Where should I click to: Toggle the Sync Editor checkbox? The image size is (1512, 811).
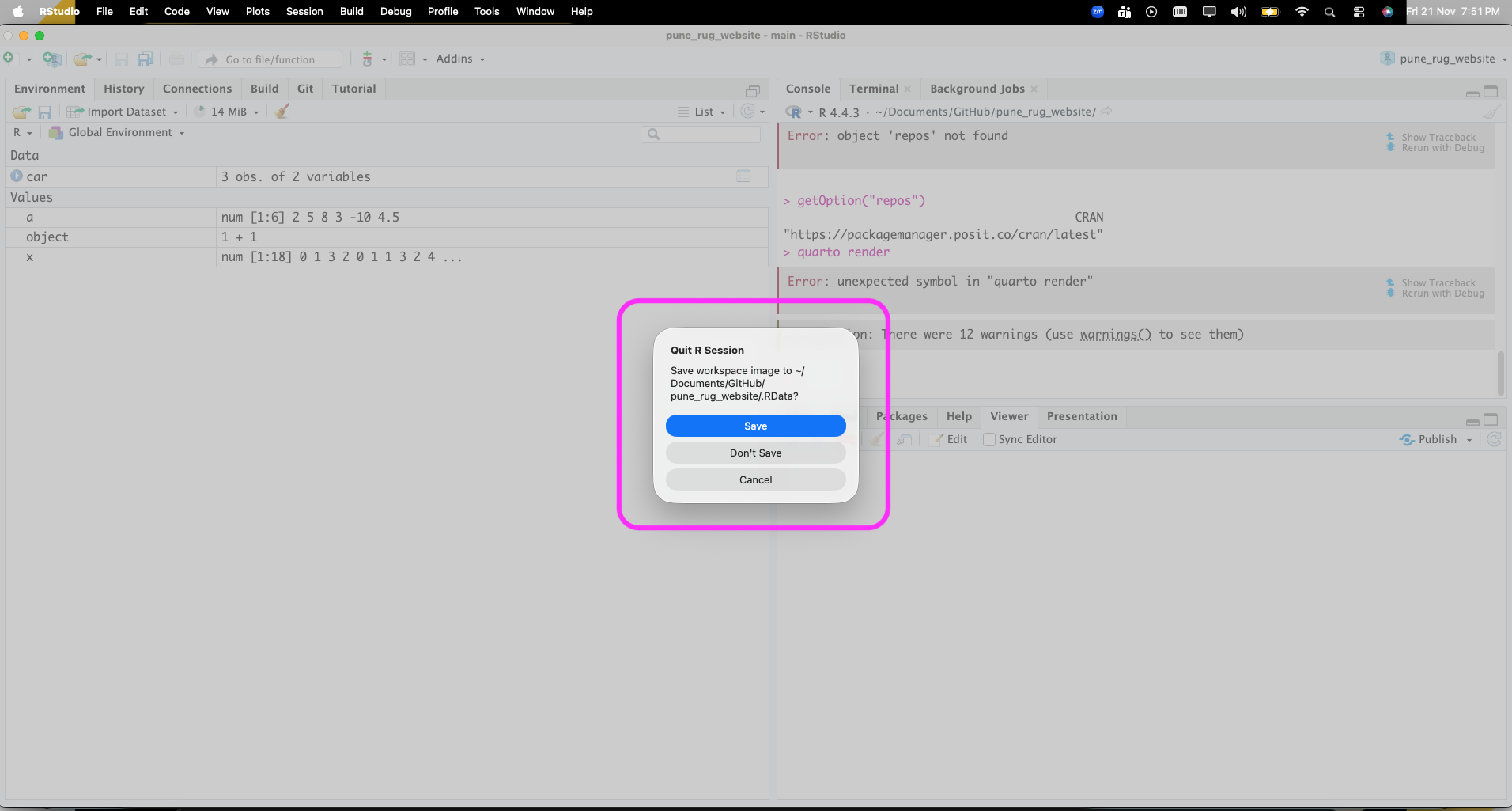point(988,439)
